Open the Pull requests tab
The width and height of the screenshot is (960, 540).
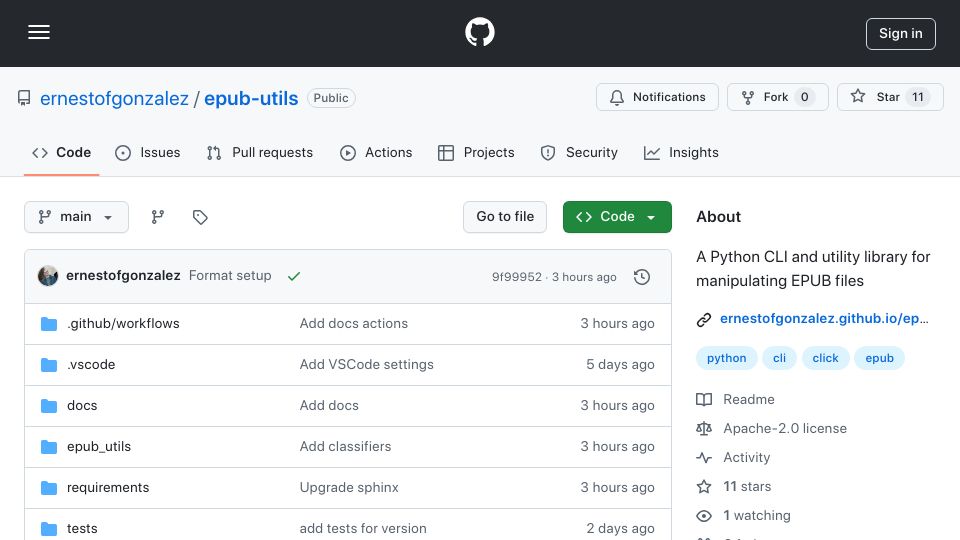pos(260,152)
